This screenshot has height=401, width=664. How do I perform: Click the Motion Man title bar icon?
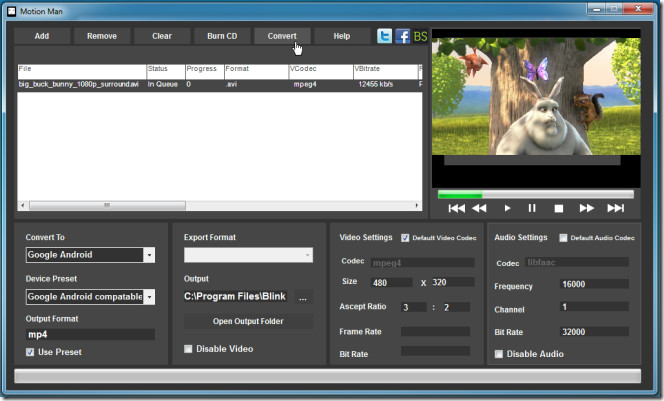tap(11, 11)
